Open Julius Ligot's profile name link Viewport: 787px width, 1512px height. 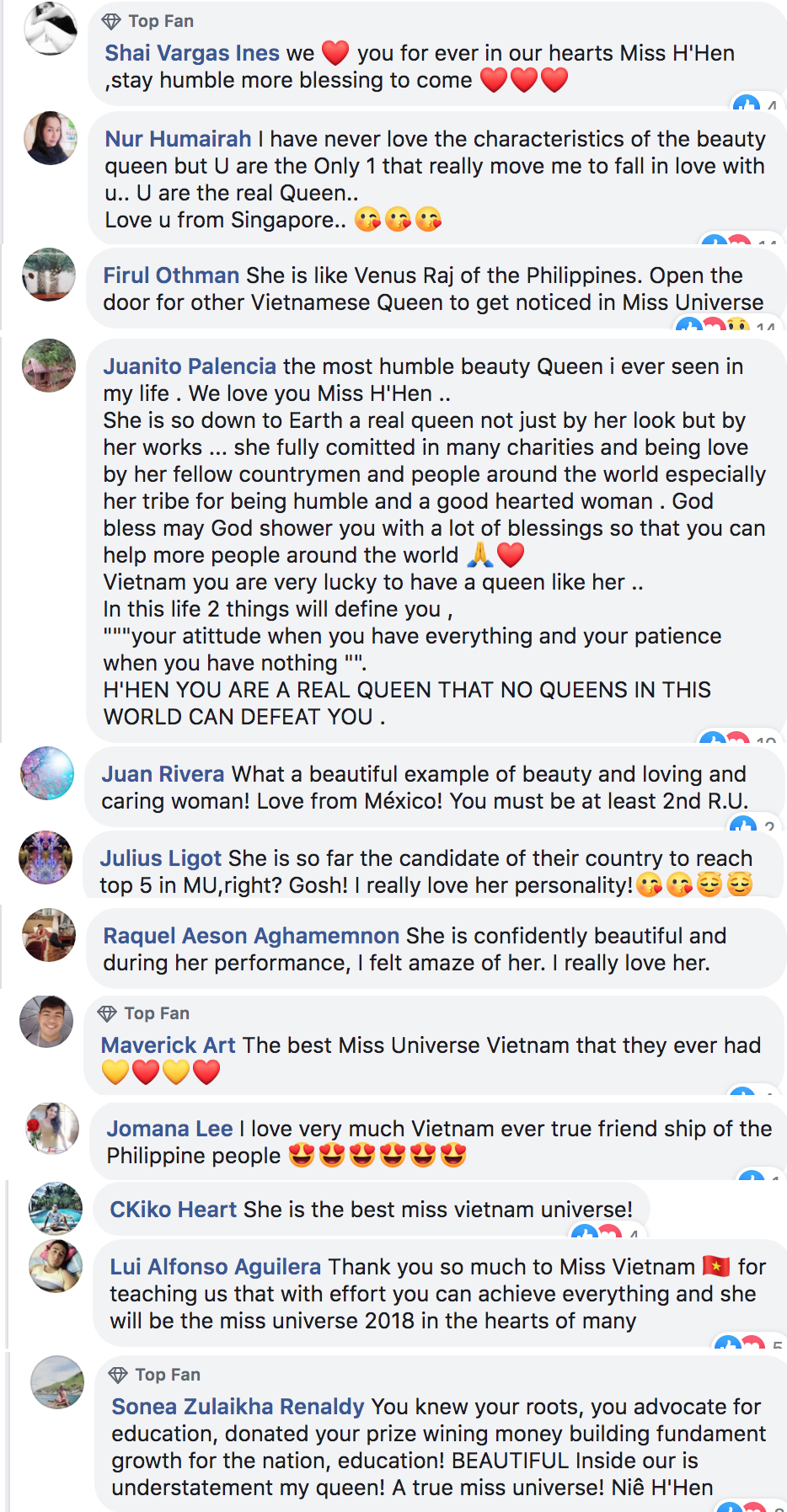(x=160, y=858)
